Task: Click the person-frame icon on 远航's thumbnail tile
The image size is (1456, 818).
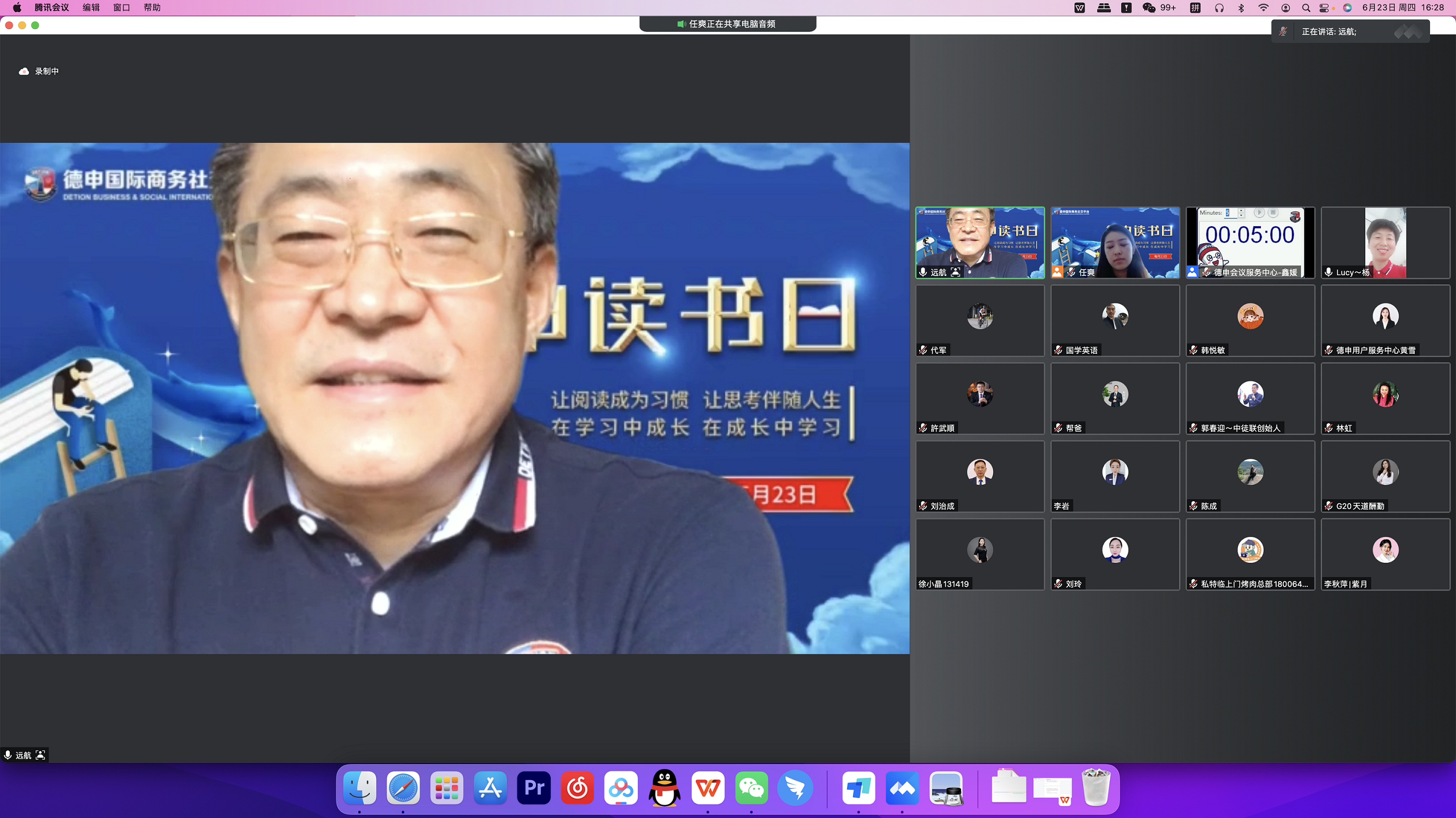Action: tap(955, 272)
